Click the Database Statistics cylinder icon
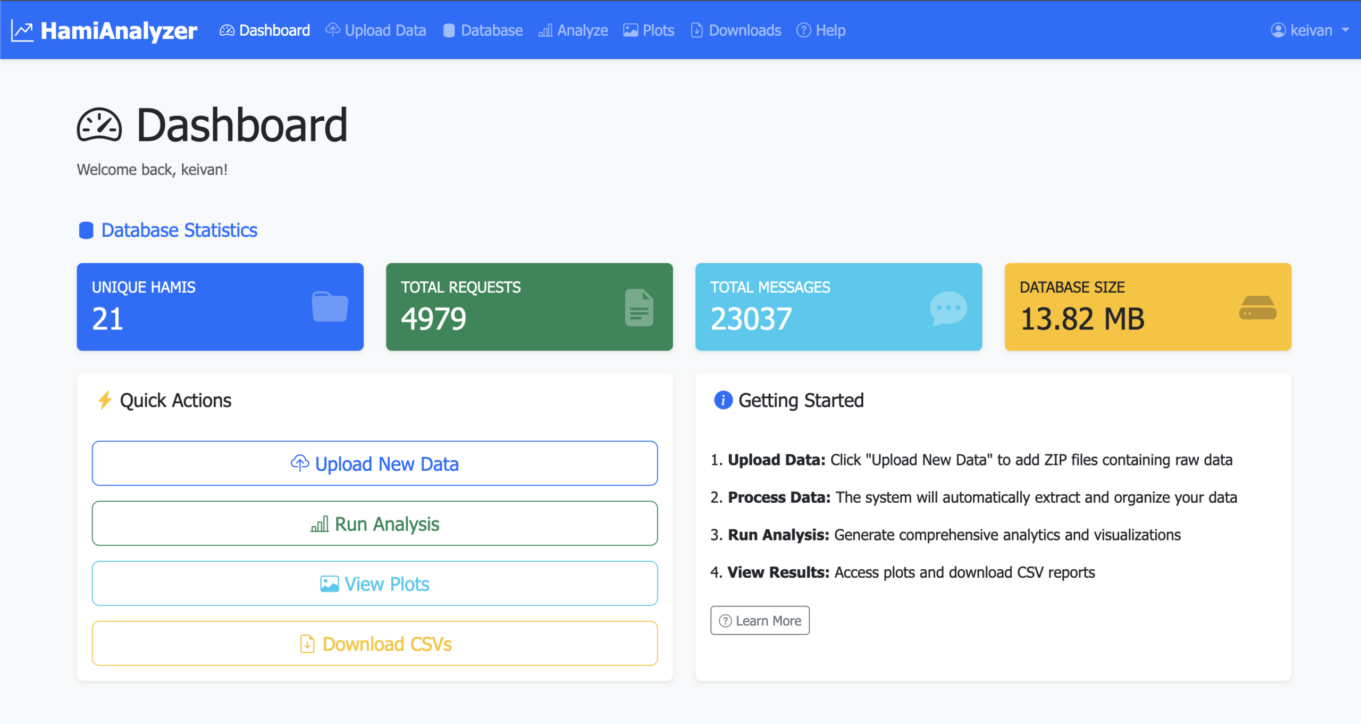The image size is (1361, 724). click(86, 231)
